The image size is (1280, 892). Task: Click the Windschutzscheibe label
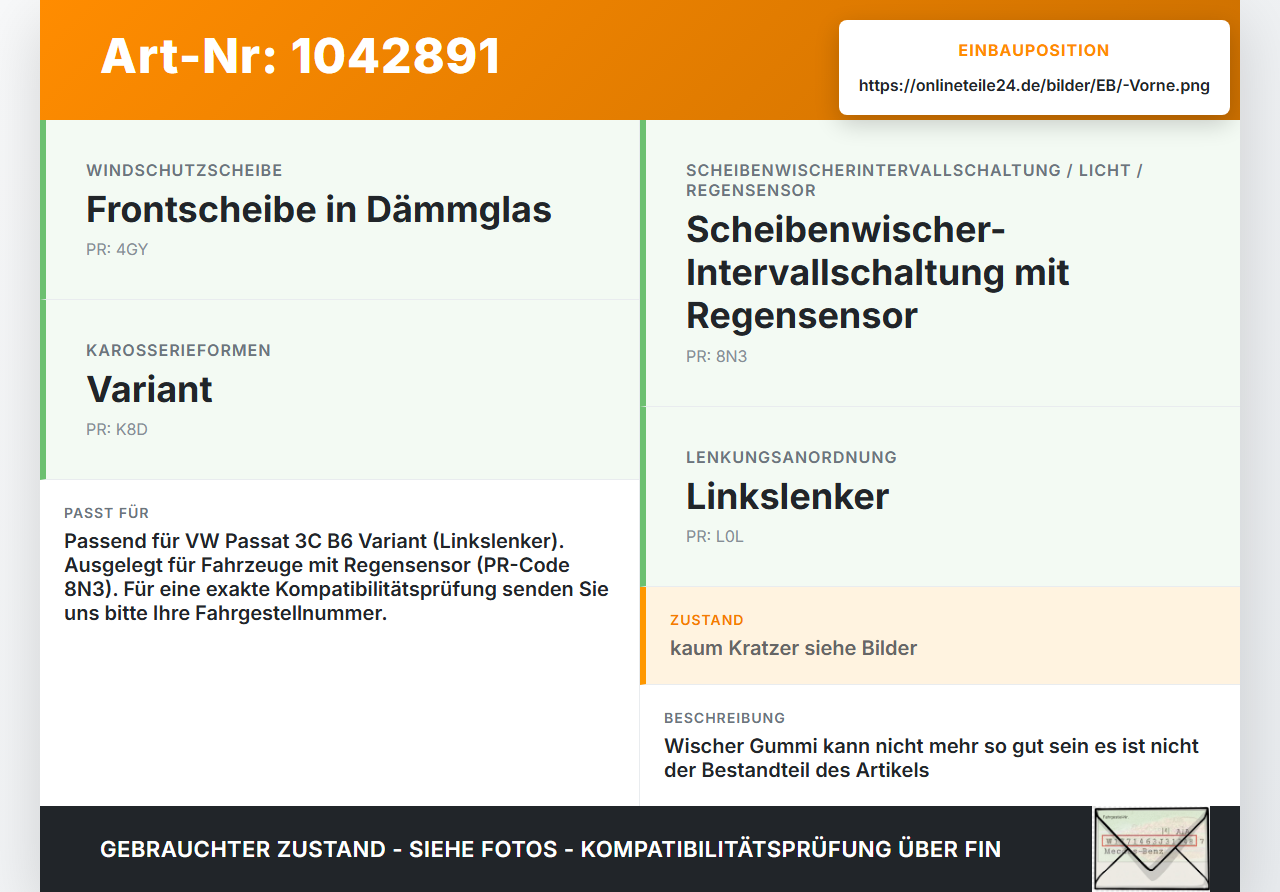coord(184,171)
